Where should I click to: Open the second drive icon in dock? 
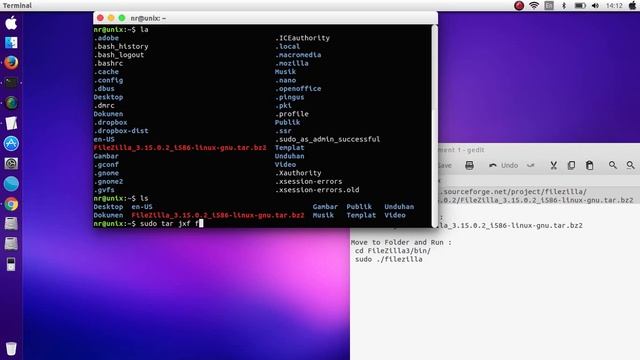pyautogui.click(x=11, y=244)
